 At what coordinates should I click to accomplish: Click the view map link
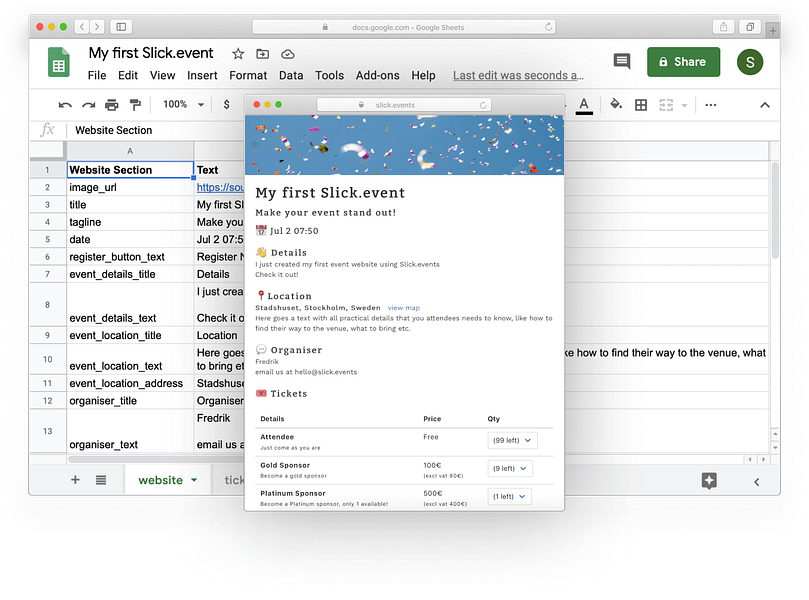(x=404, y=307)
